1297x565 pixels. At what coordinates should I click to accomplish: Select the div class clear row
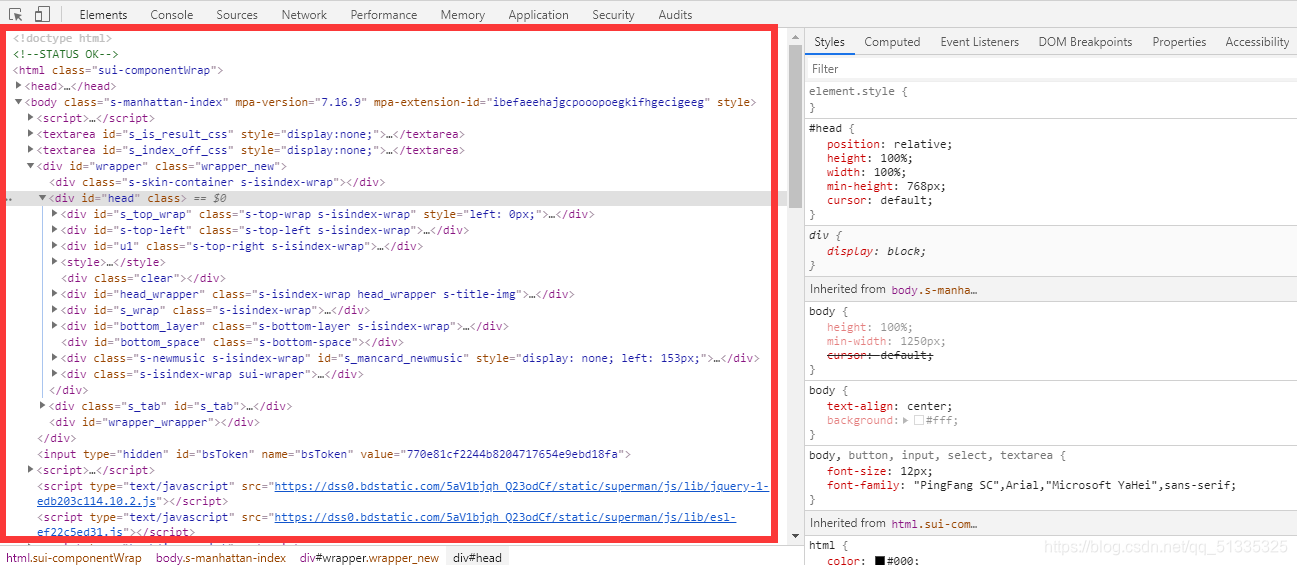pyautogui.click(x=143, y=278)
